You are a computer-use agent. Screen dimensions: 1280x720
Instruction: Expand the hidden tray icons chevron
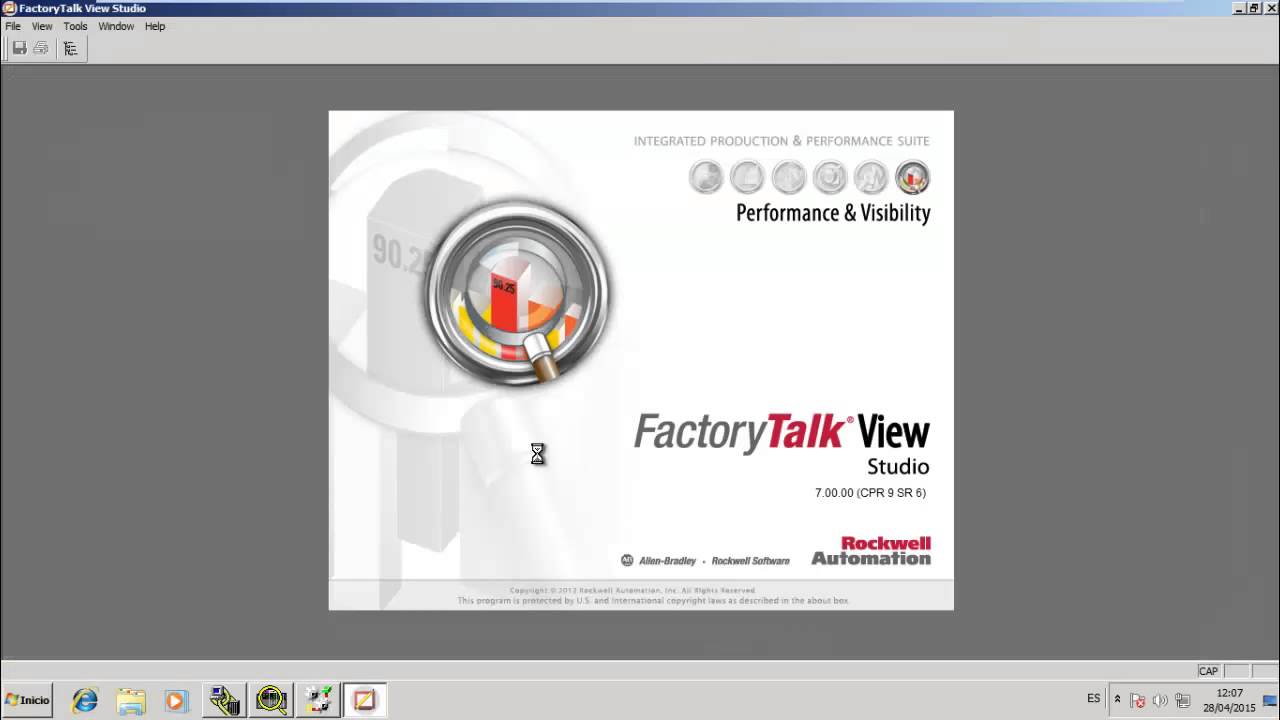1117,699
